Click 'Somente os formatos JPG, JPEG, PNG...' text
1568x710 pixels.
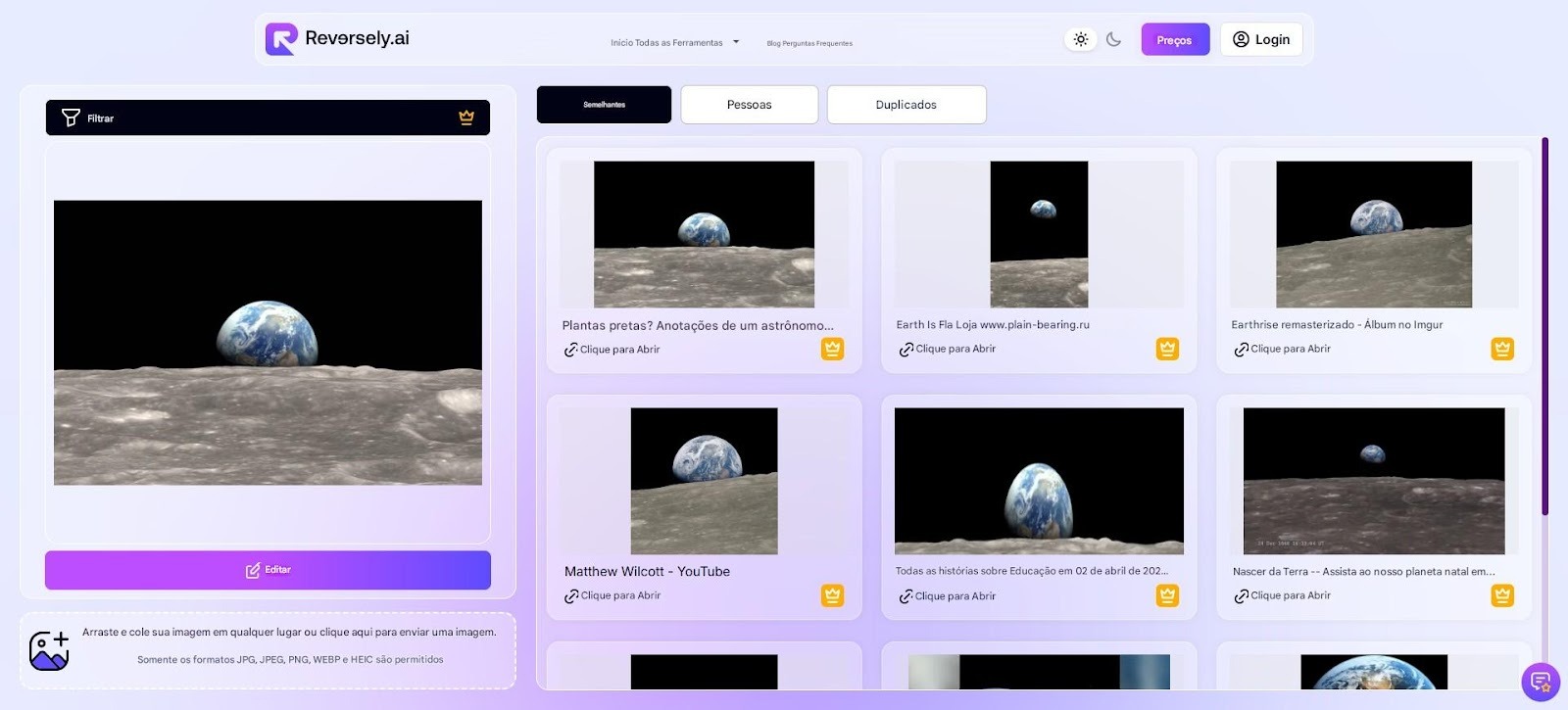(x=290, y=660)
